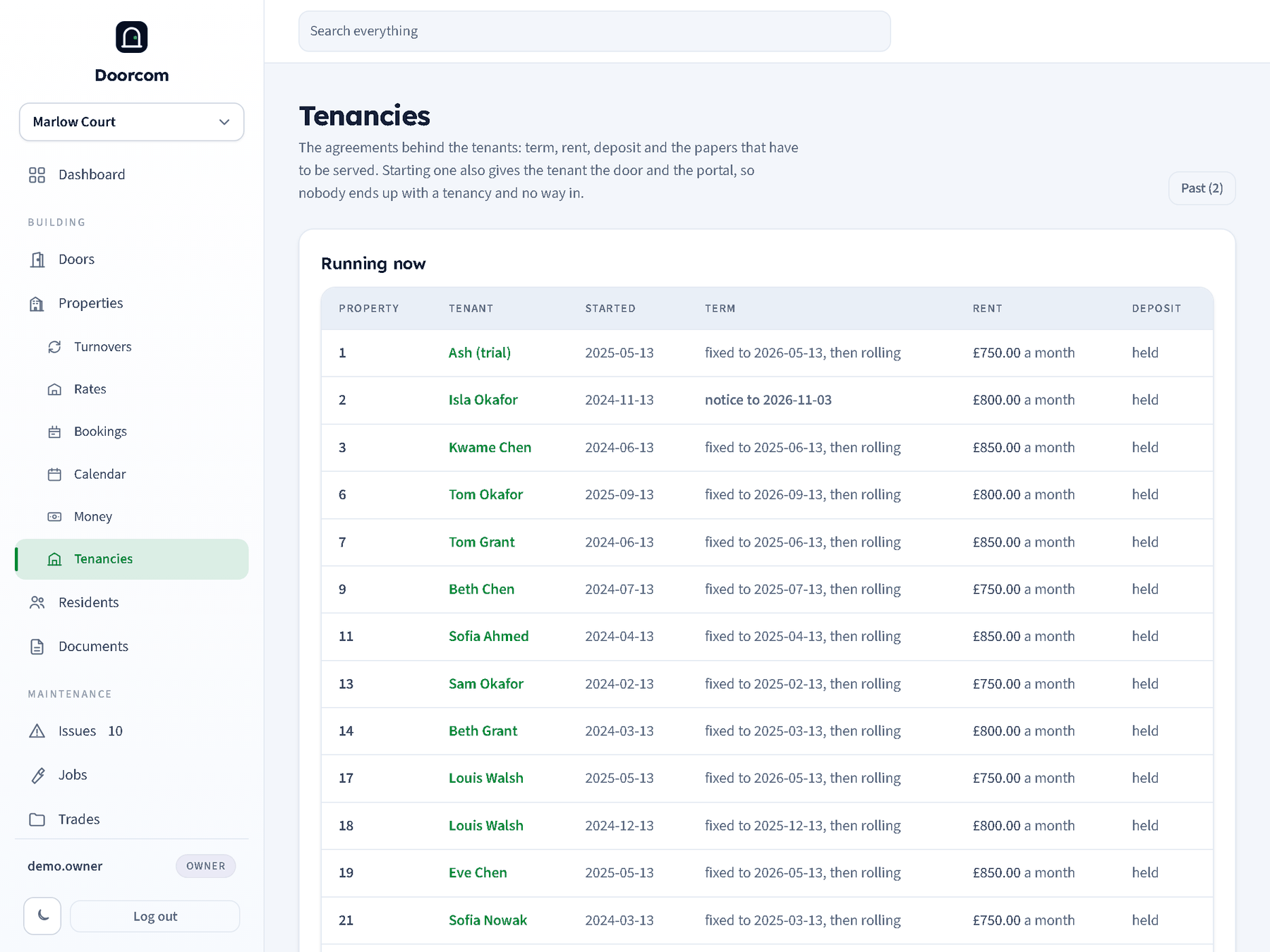
Task: Click the RENT column header
Action: (x=988, y=308)
